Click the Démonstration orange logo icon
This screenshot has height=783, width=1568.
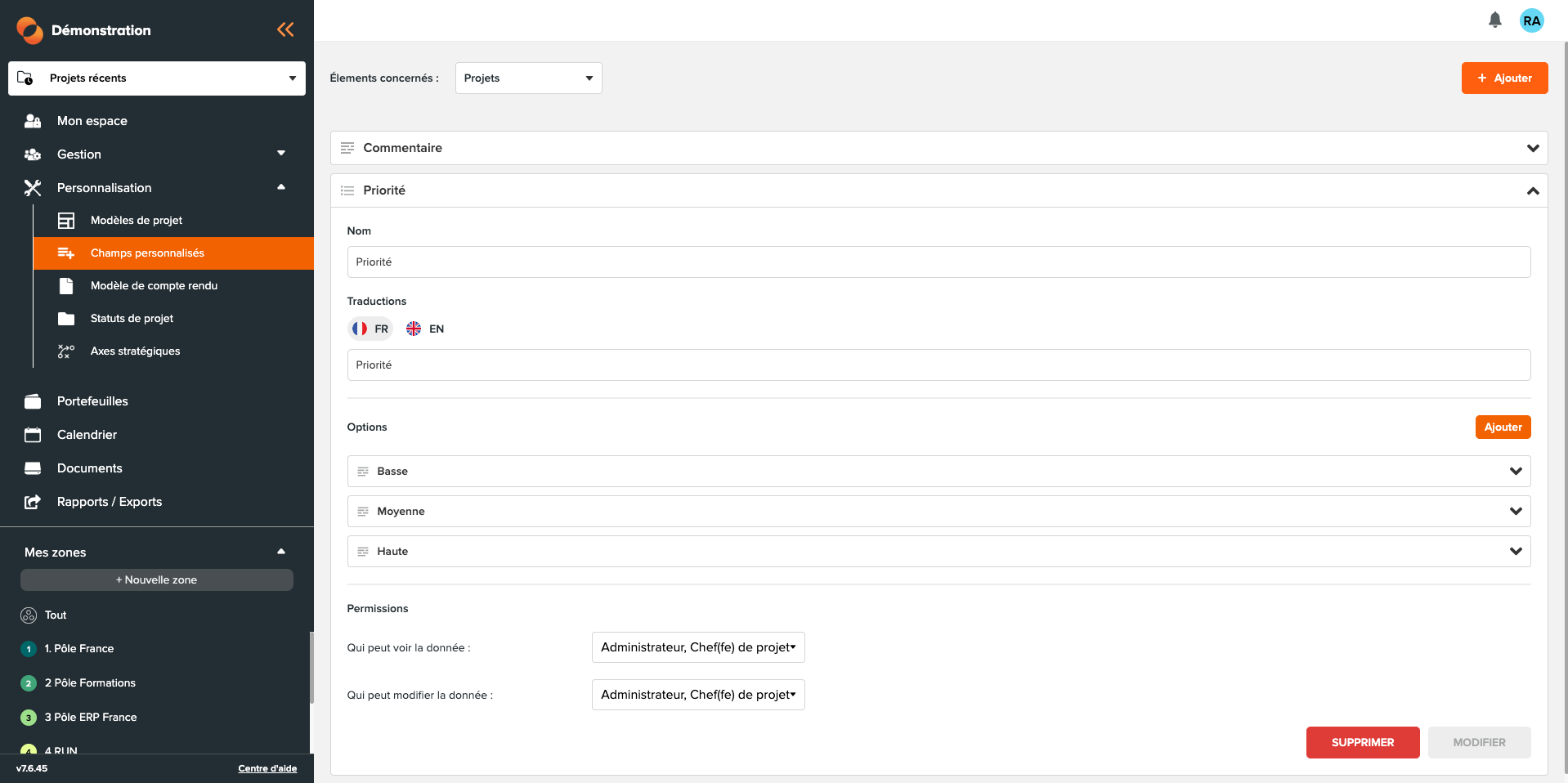coord(29,30)
